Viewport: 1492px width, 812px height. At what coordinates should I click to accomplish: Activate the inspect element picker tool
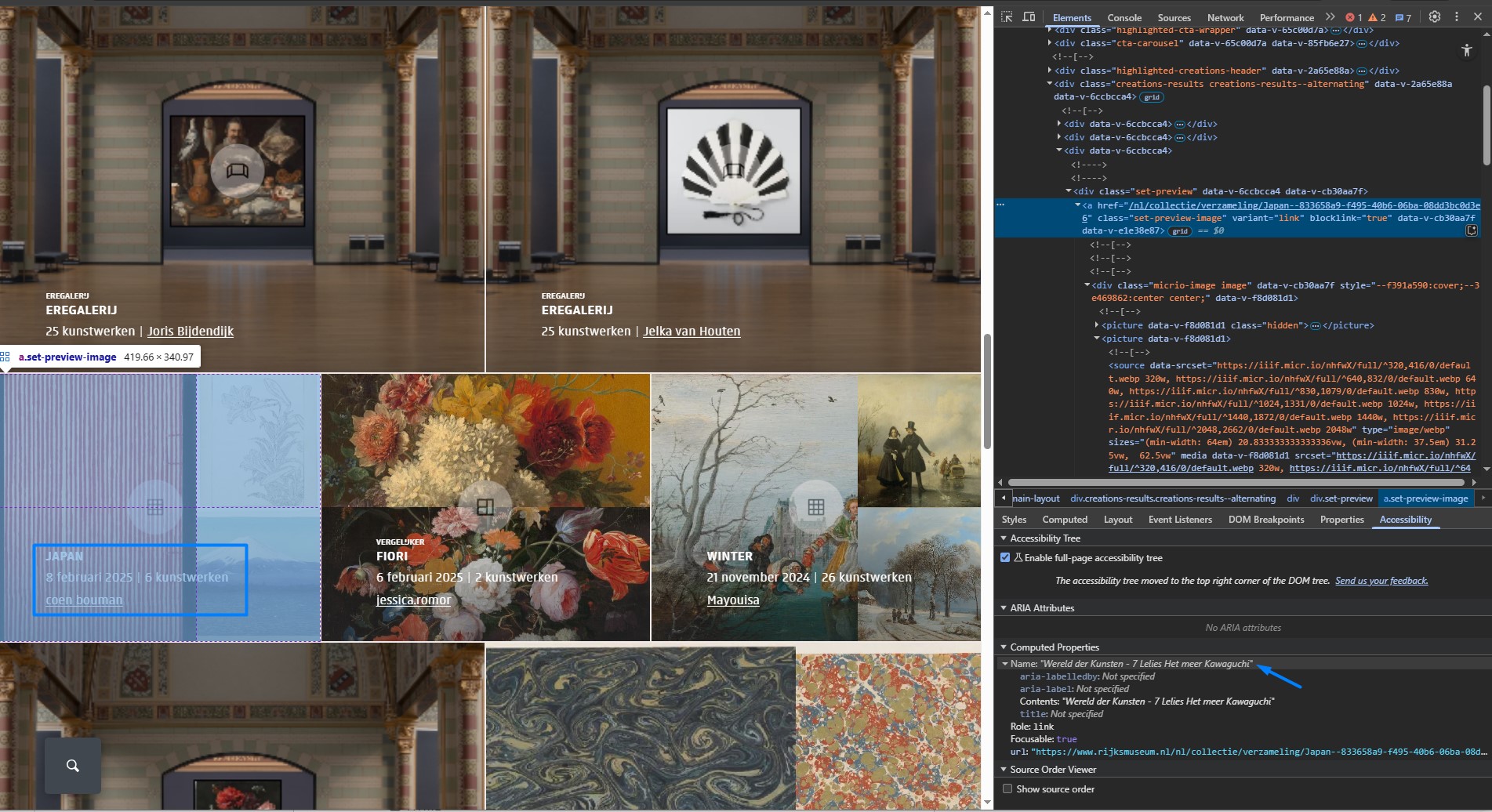tap(1007, 16)
